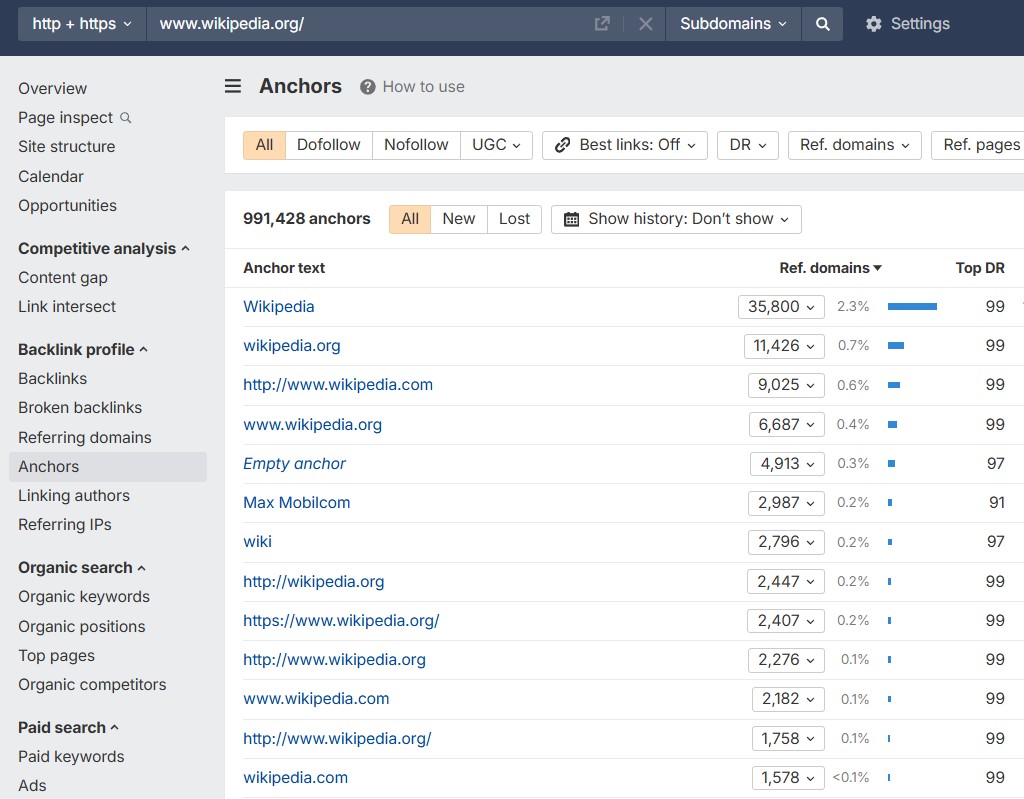Click Max Mobilcom anchor link
This screenshot has width=1024, height=799.
(296, 503)
